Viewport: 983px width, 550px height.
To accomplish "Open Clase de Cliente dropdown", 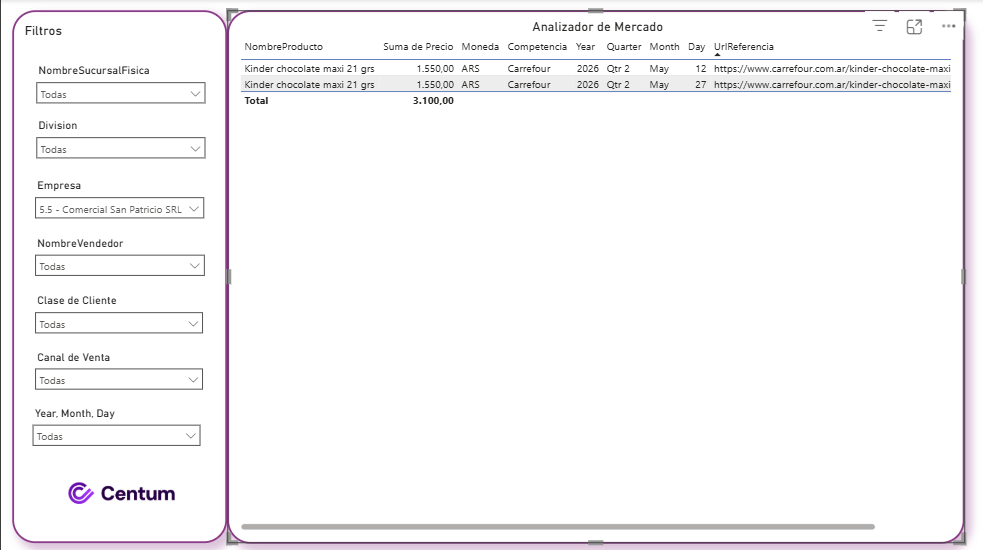I will coord(118,324).
